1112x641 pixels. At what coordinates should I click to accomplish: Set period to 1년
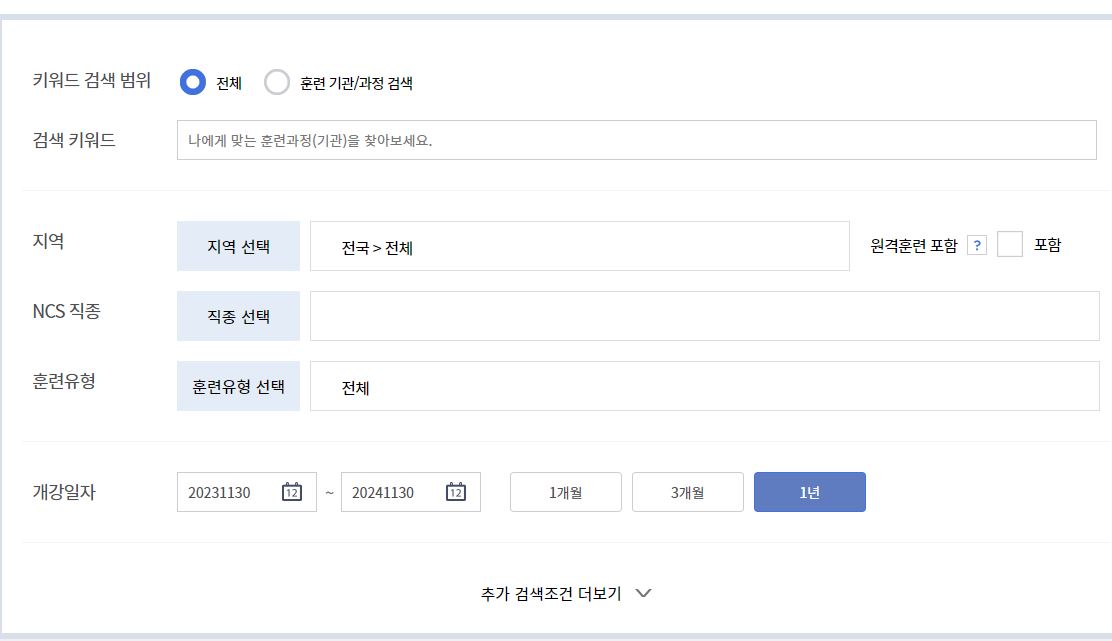[810, 492]
